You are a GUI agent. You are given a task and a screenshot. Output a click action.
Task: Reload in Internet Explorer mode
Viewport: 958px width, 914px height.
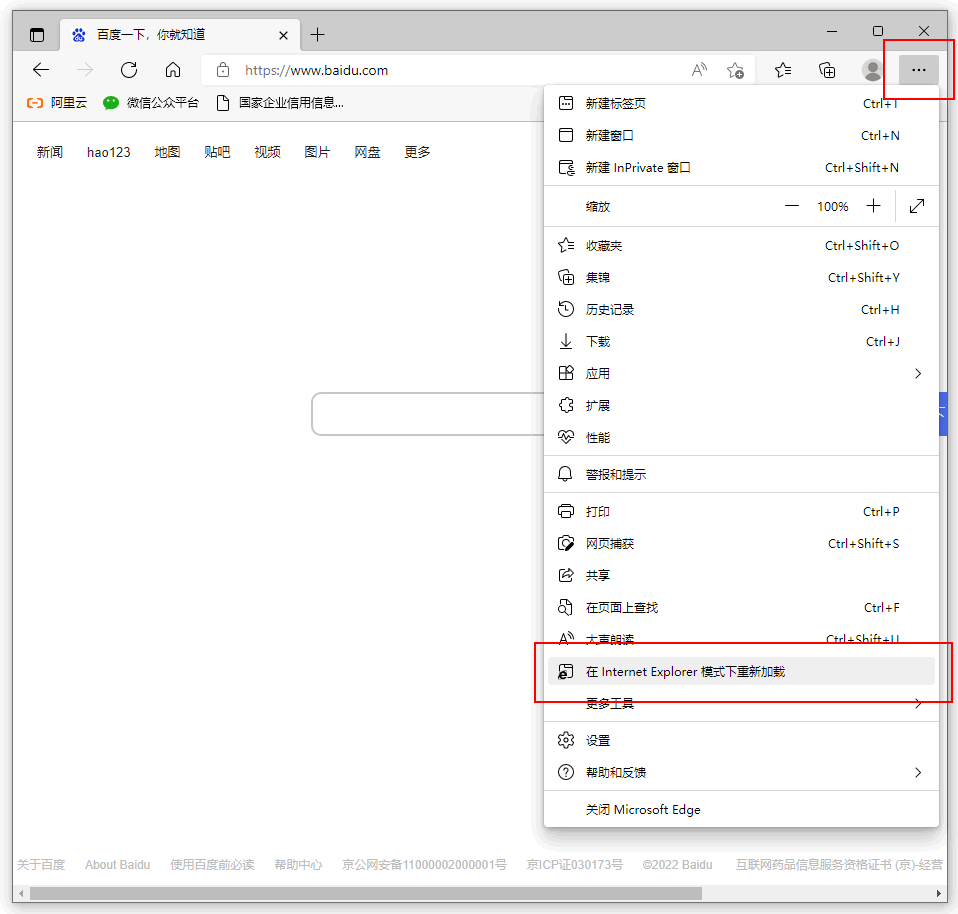click(x=741, y=671)
